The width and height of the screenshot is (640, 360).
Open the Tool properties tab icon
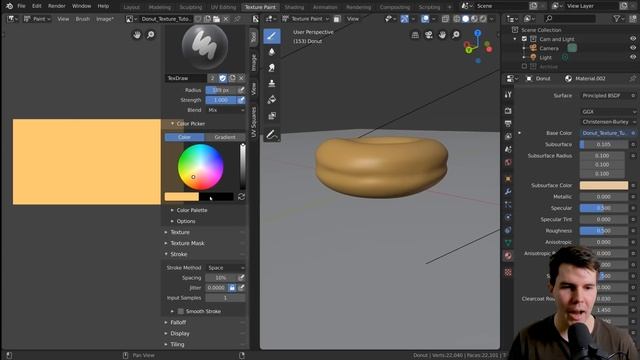(508, 95)
